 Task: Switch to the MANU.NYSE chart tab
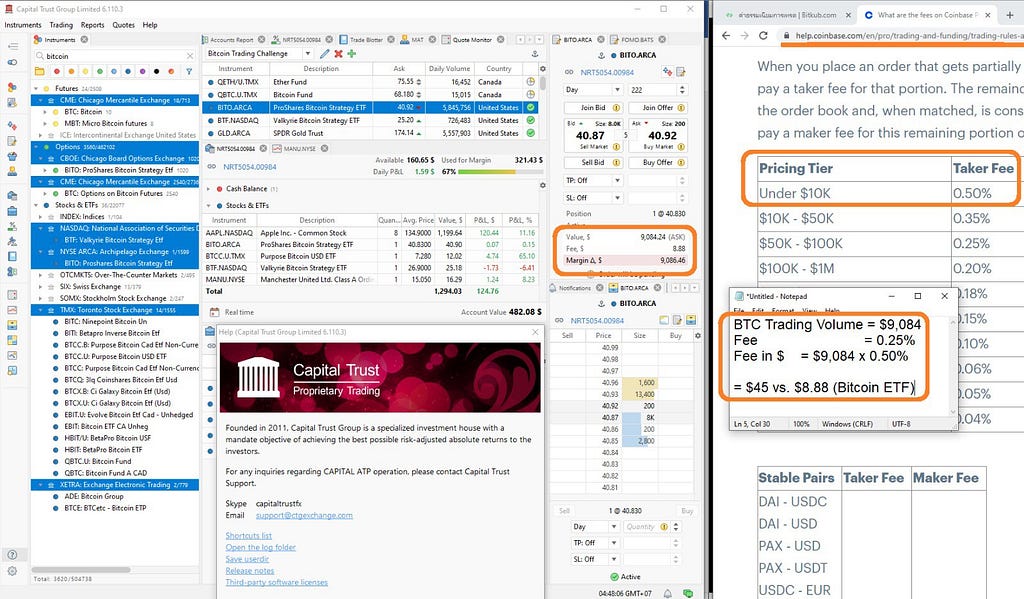[299, 149]
